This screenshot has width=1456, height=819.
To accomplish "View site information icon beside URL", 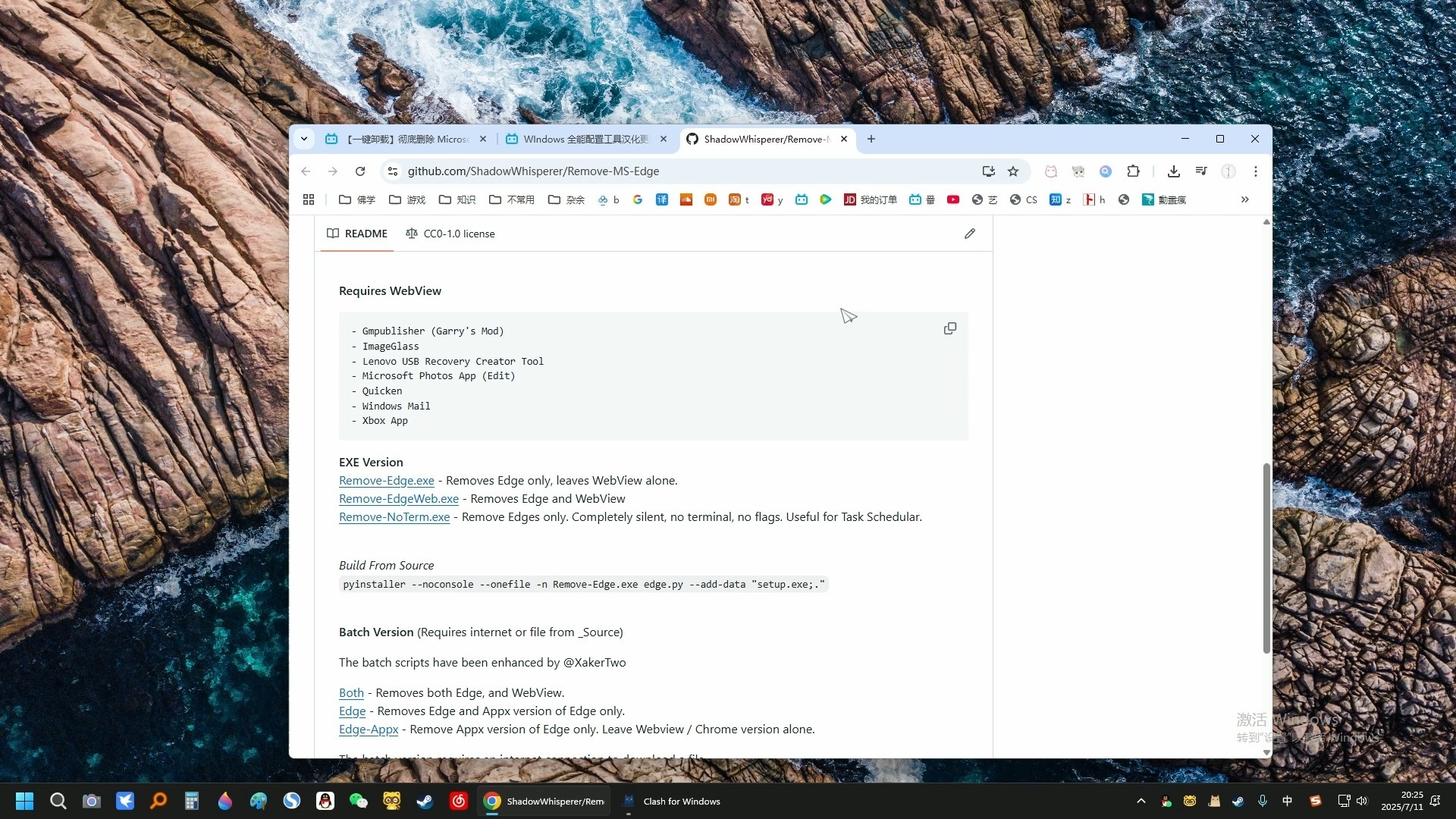I will pyautogui.click(x=392, y=171).
